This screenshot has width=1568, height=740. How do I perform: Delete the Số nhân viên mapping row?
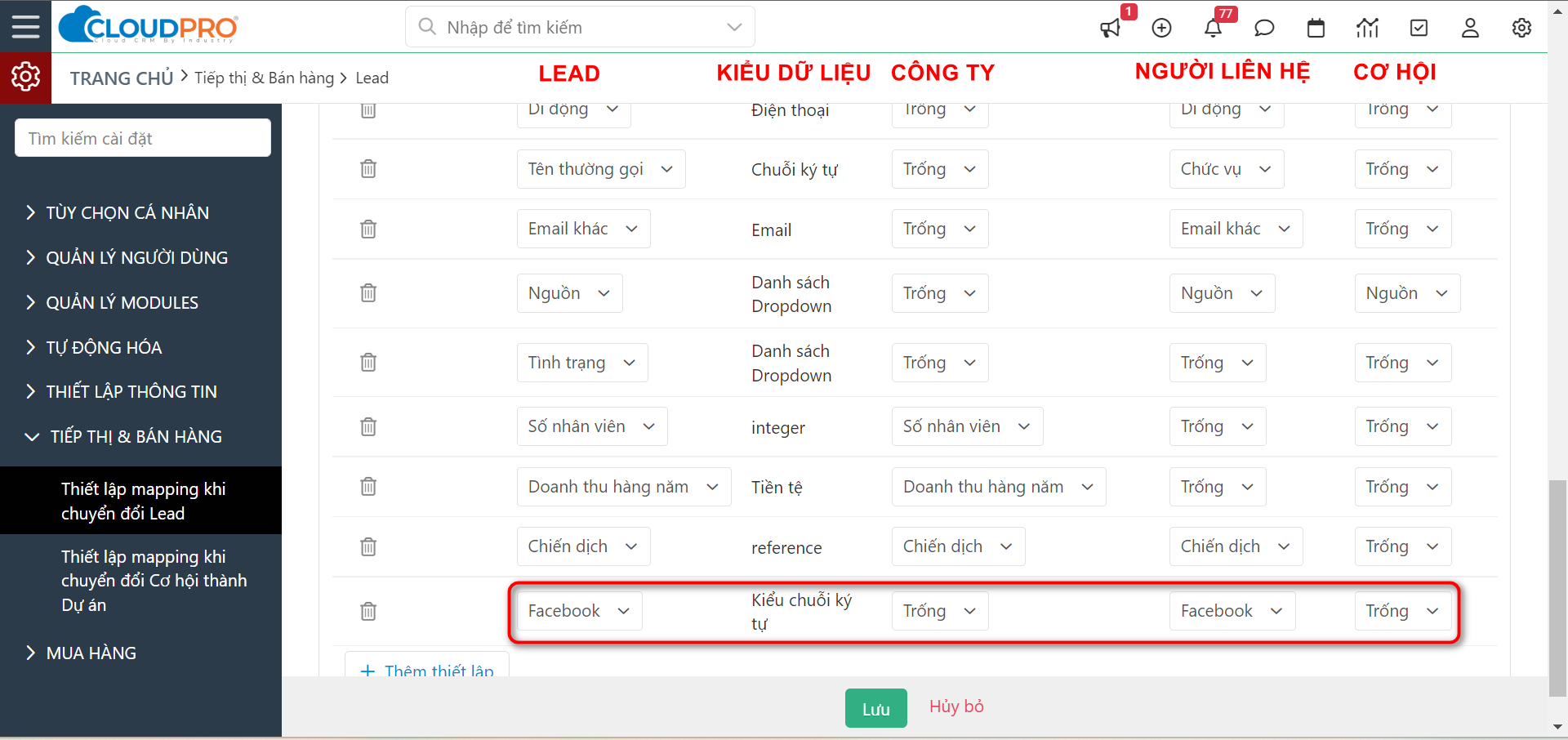point(368,426)
